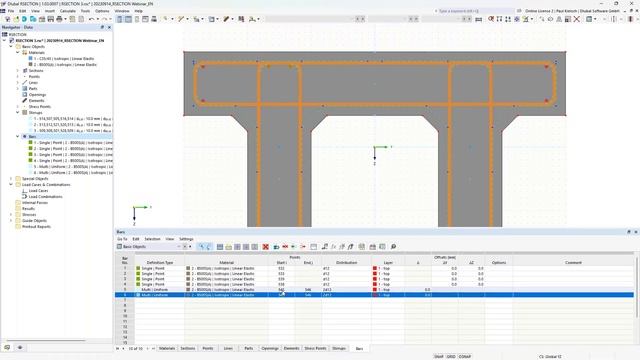Select Openings in Navigator tree
The image size is (640, 360).
(x=37, y=94)
